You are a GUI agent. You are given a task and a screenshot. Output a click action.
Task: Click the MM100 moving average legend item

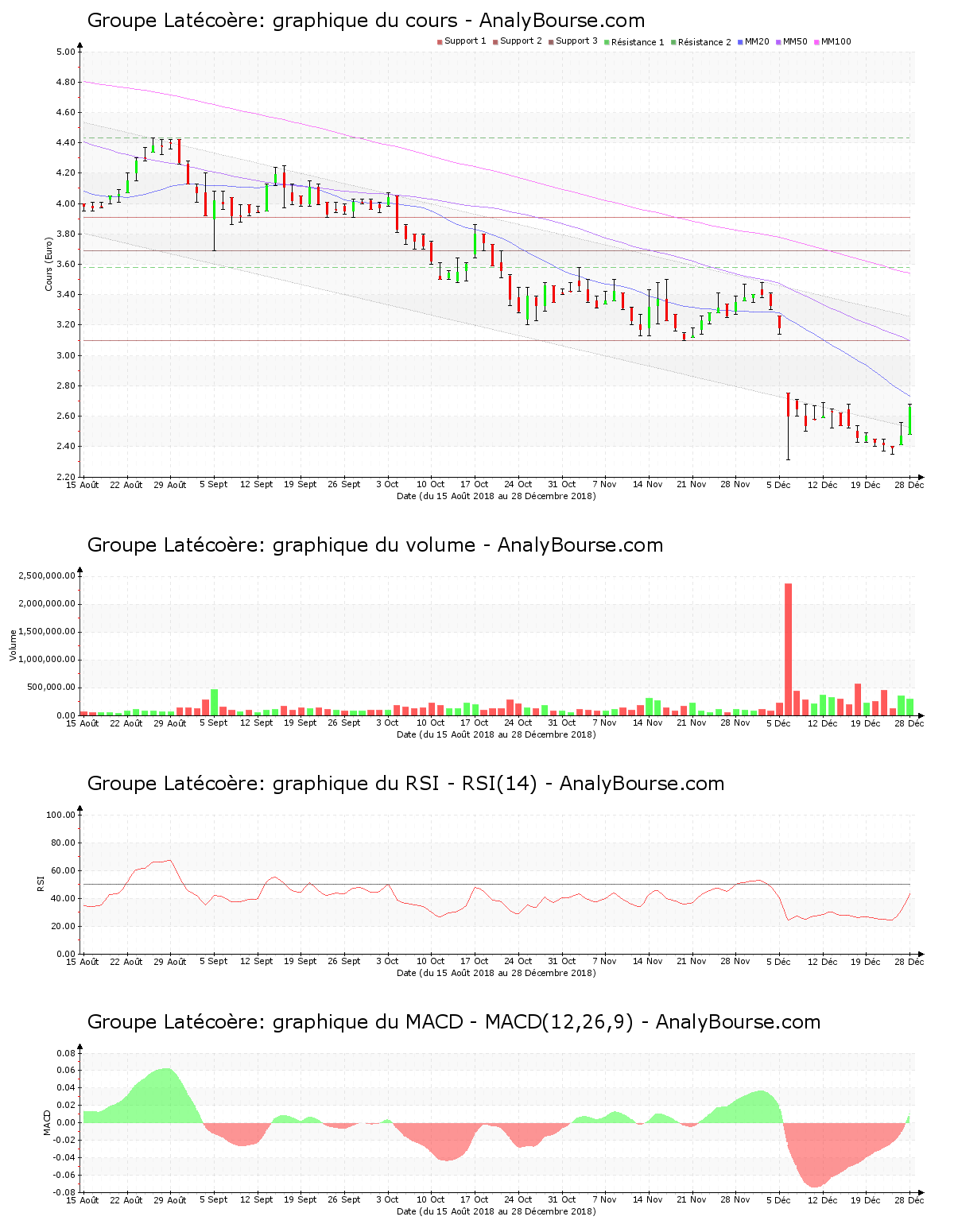pos(833,41)
